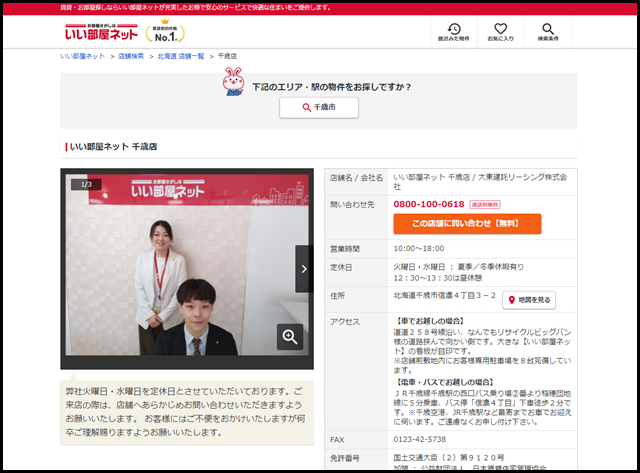Click the shop notice under the photo
The width and height of the screenshot is (640, 473).
point(187,412)
